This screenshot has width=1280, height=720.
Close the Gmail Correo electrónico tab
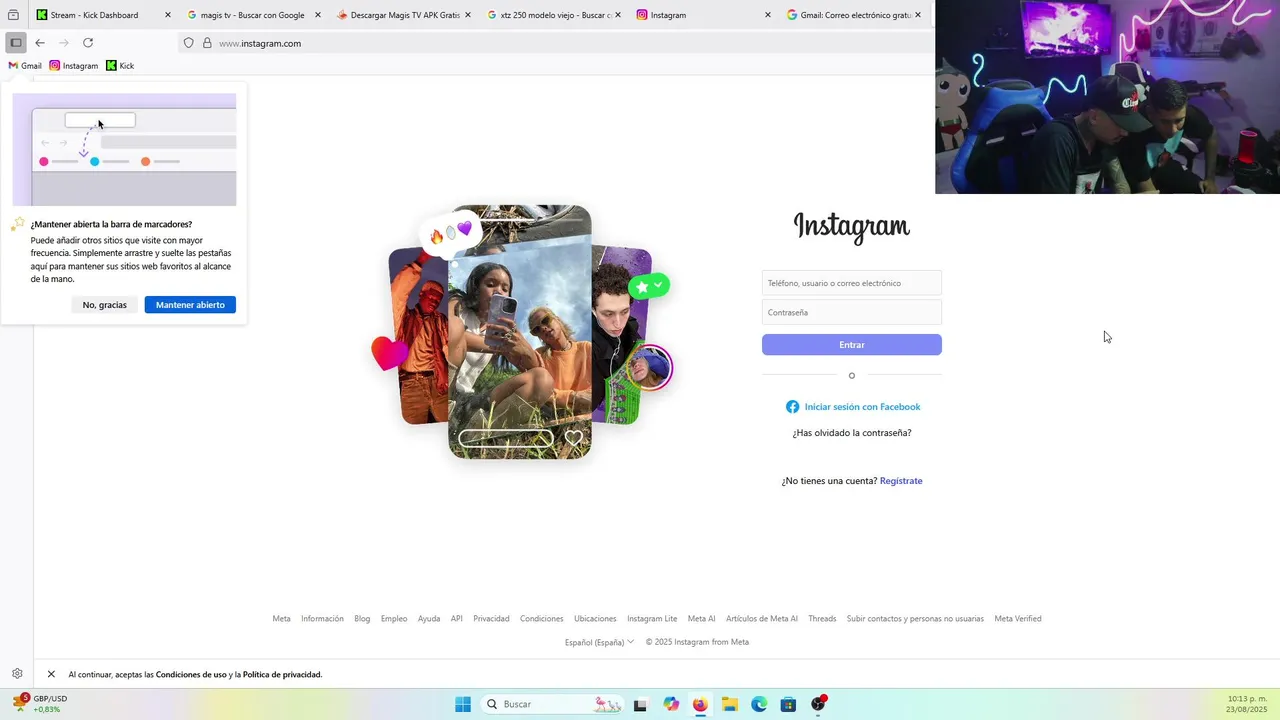pyautogui.click(x=917, y=15)
